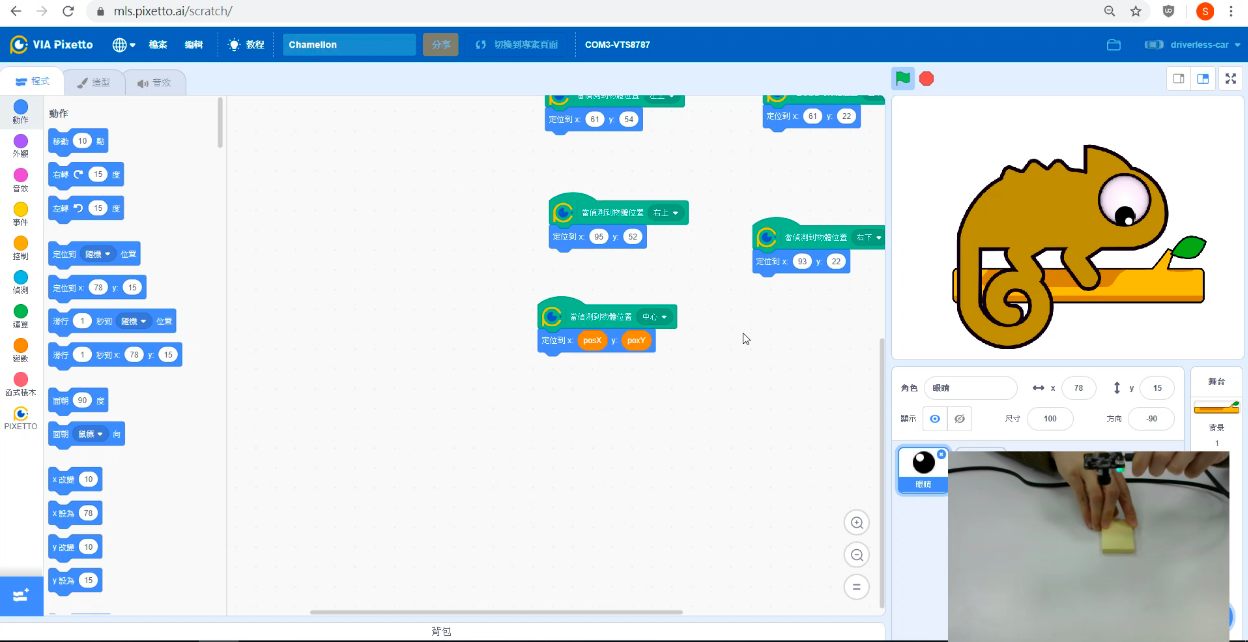Select the 函式積木 my blocks category
Screen dimensions: 1248x642
(x=20, y=384)
